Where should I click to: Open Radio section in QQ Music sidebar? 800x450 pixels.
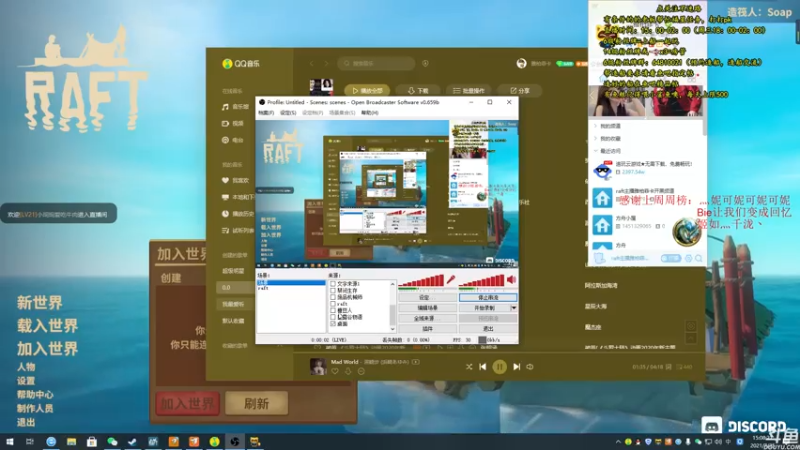pyautogui.click(x=233, y=140)
